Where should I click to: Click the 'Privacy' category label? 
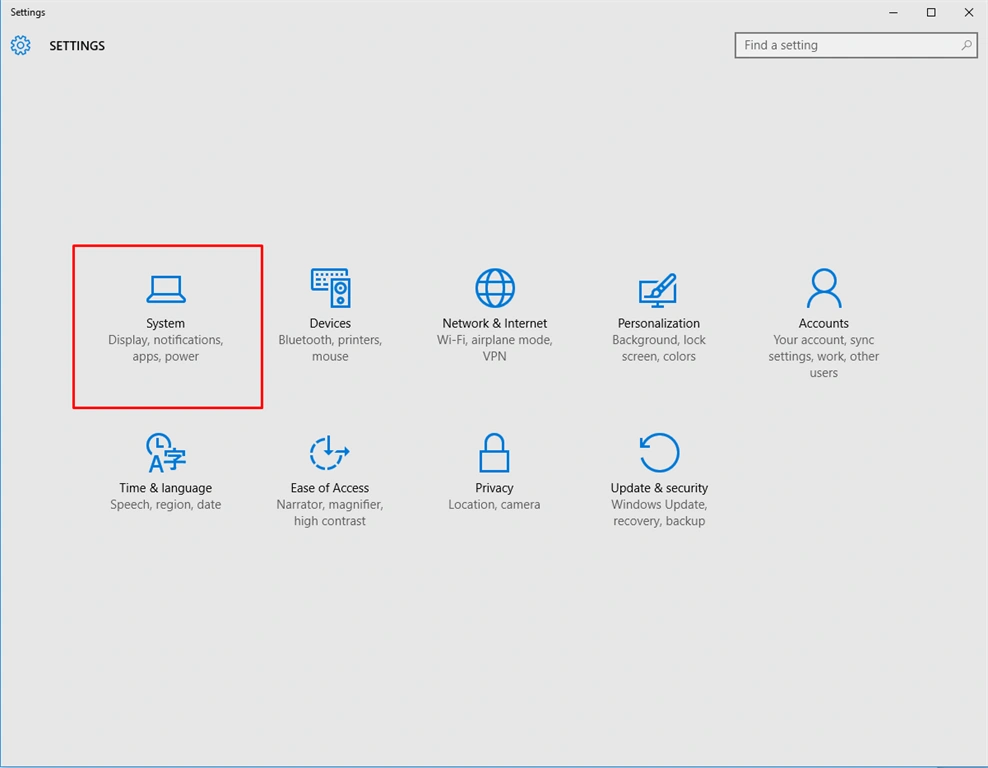(494, 488)
